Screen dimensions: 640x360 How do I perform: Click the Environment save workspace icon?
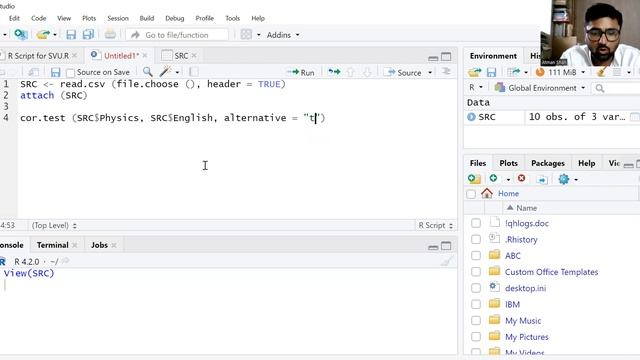click(491, 72)
